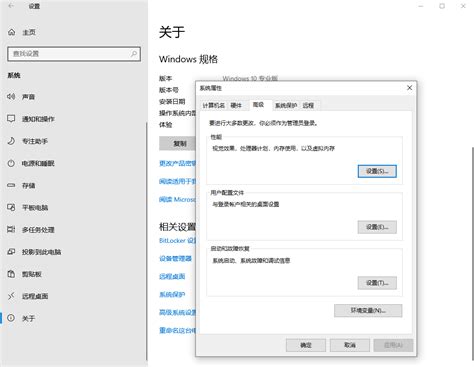
Task: Open 通知和操作 via its message icon
Action: tap(11, 119)
